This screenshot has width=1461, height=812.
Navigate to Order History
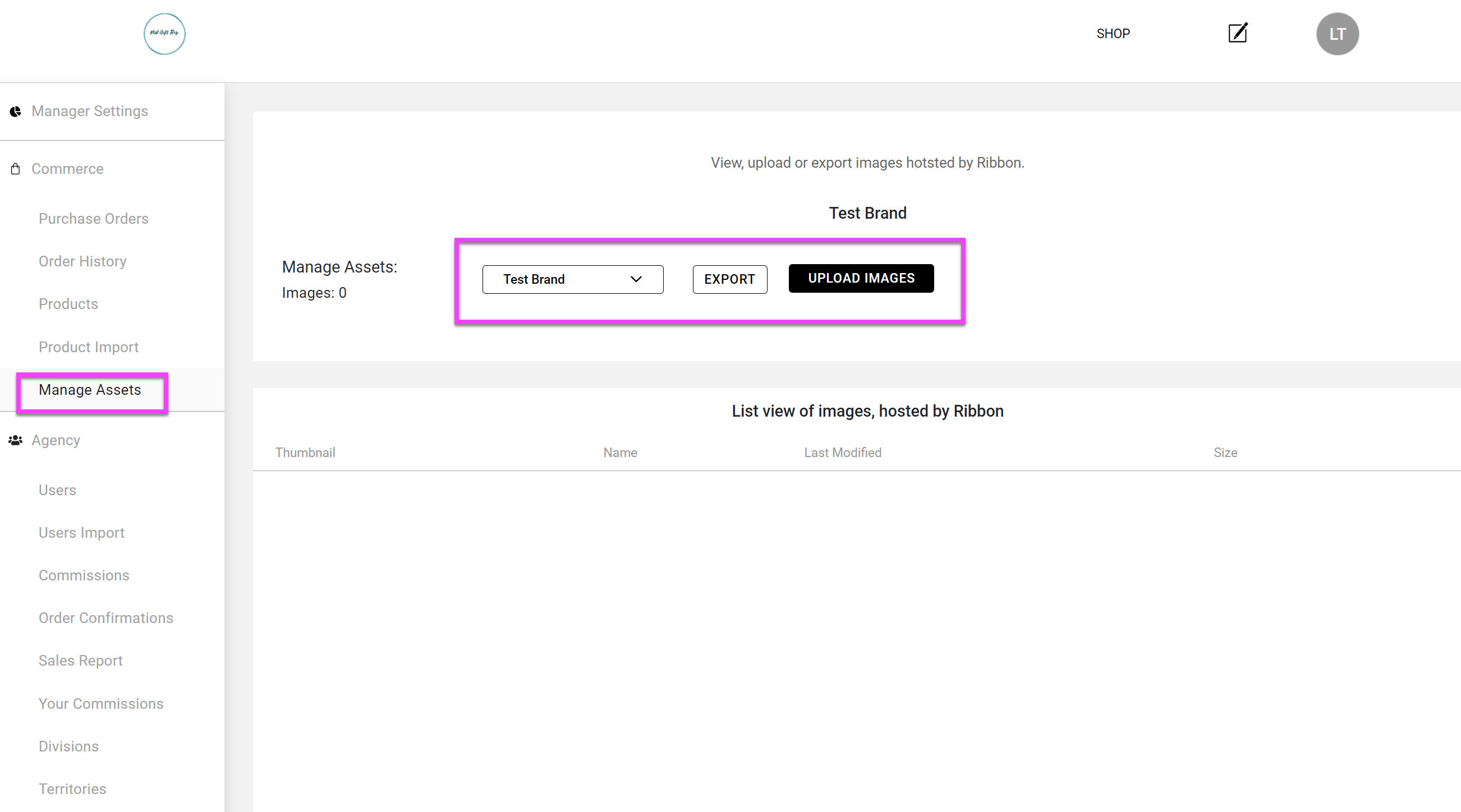[82, 261]
